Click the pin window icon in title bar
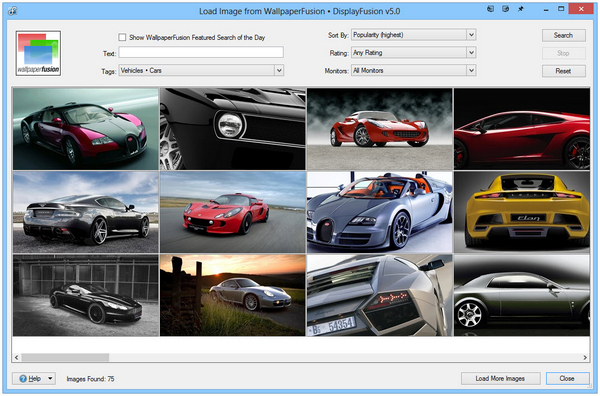Image resolution: width=600 pixels, height=396 pixels. [x=521, y=9]
